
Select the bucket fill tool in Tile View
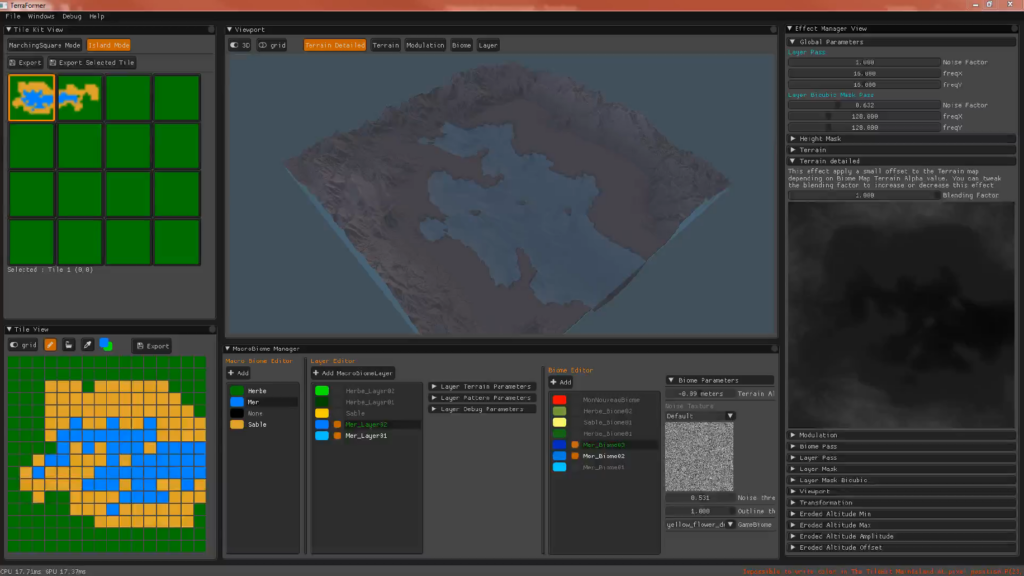68,345
